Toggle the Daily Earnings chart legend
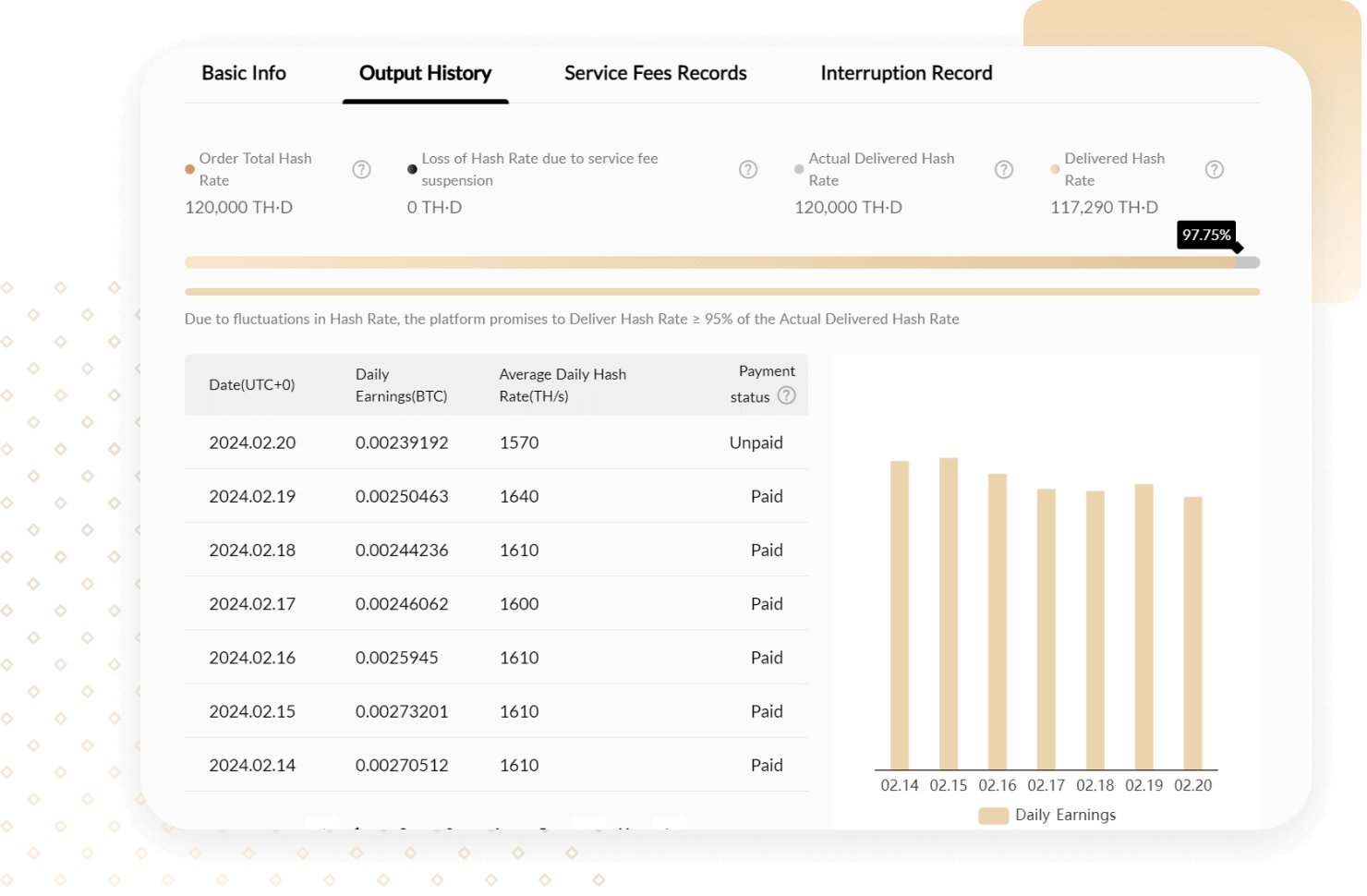 tap(1046, 815)
